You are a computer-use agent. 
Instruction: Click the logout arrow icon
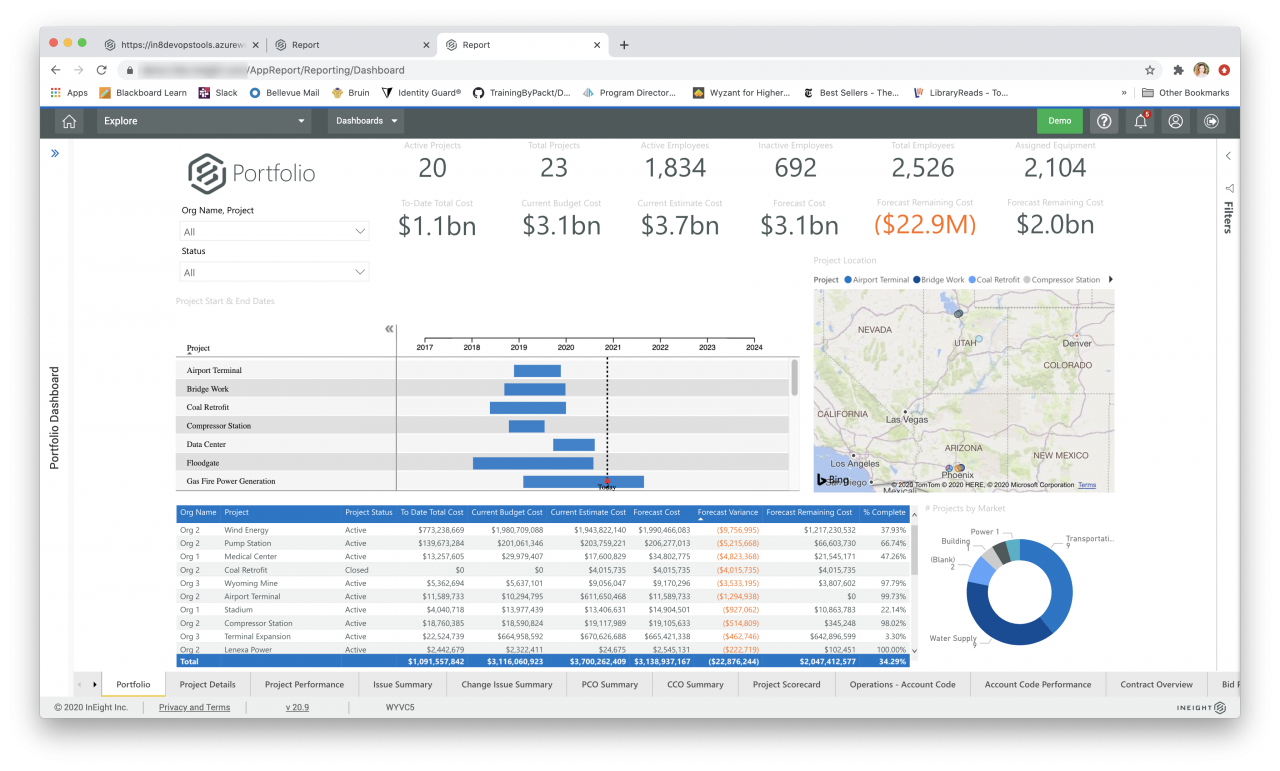coord(1211,121)
